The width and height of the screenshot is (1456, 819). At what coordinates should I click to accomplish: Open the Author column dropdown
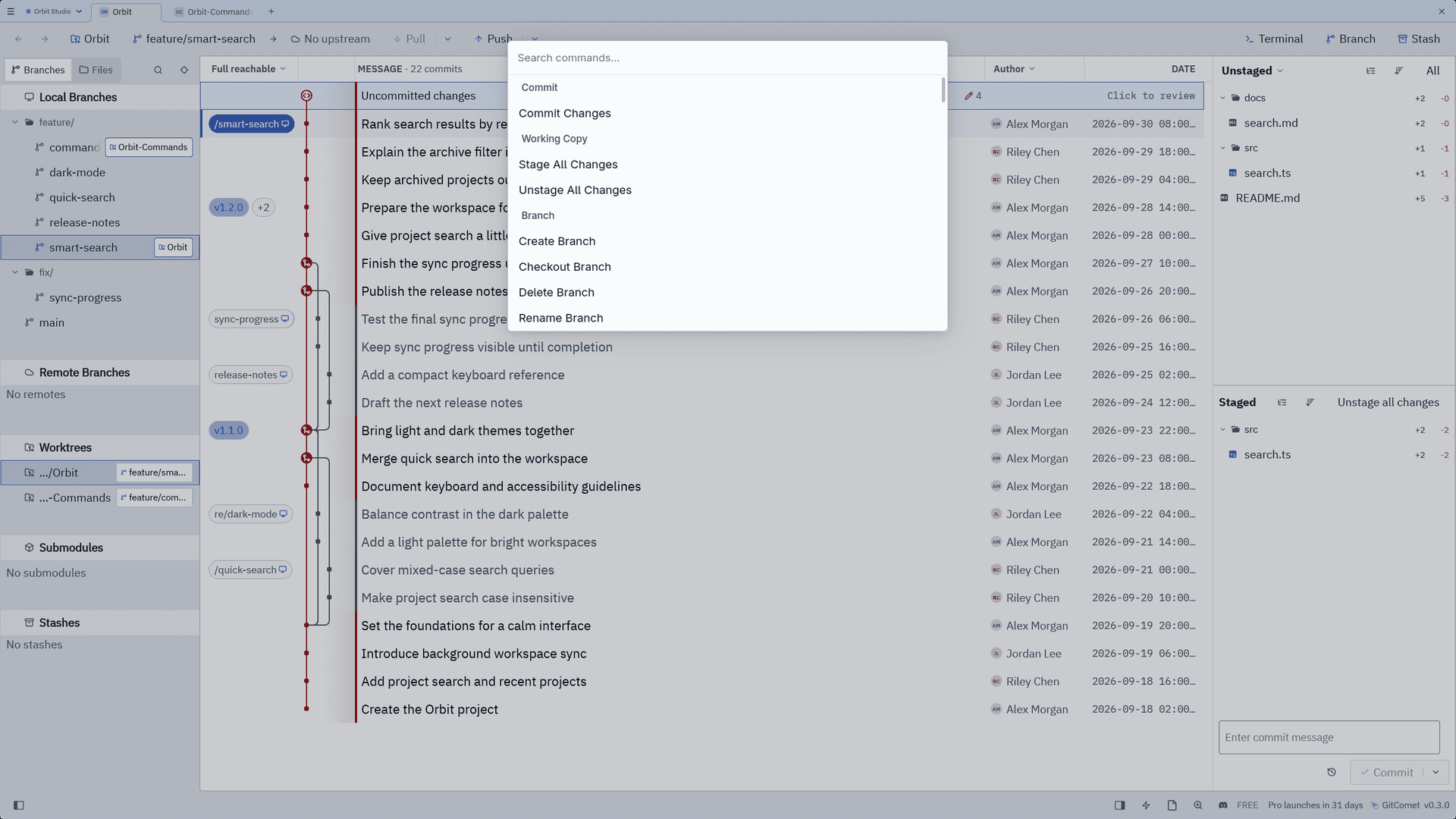click(1014, 69)
